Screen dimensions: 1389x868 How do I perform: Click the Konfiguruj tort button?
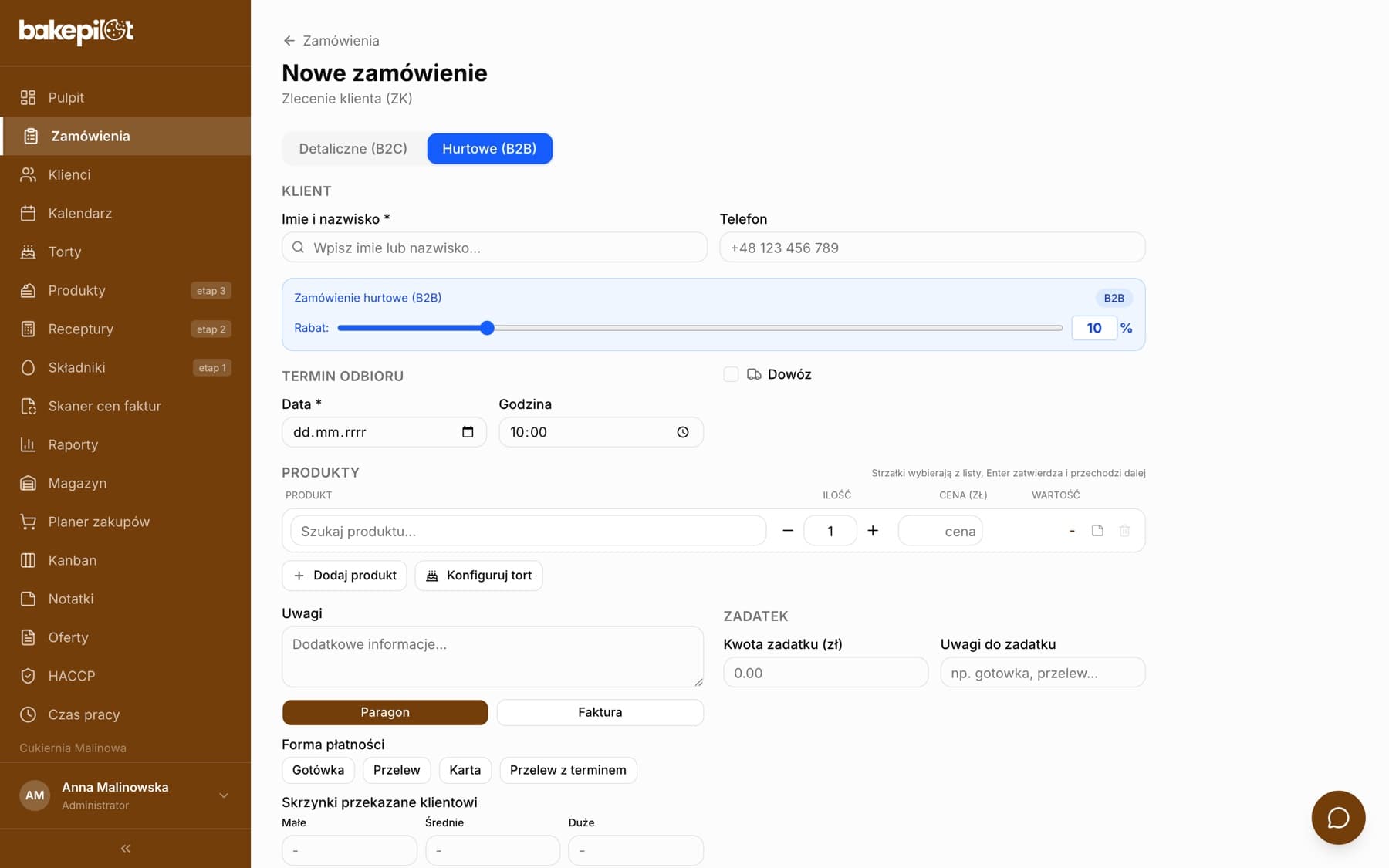coord(478,576)
